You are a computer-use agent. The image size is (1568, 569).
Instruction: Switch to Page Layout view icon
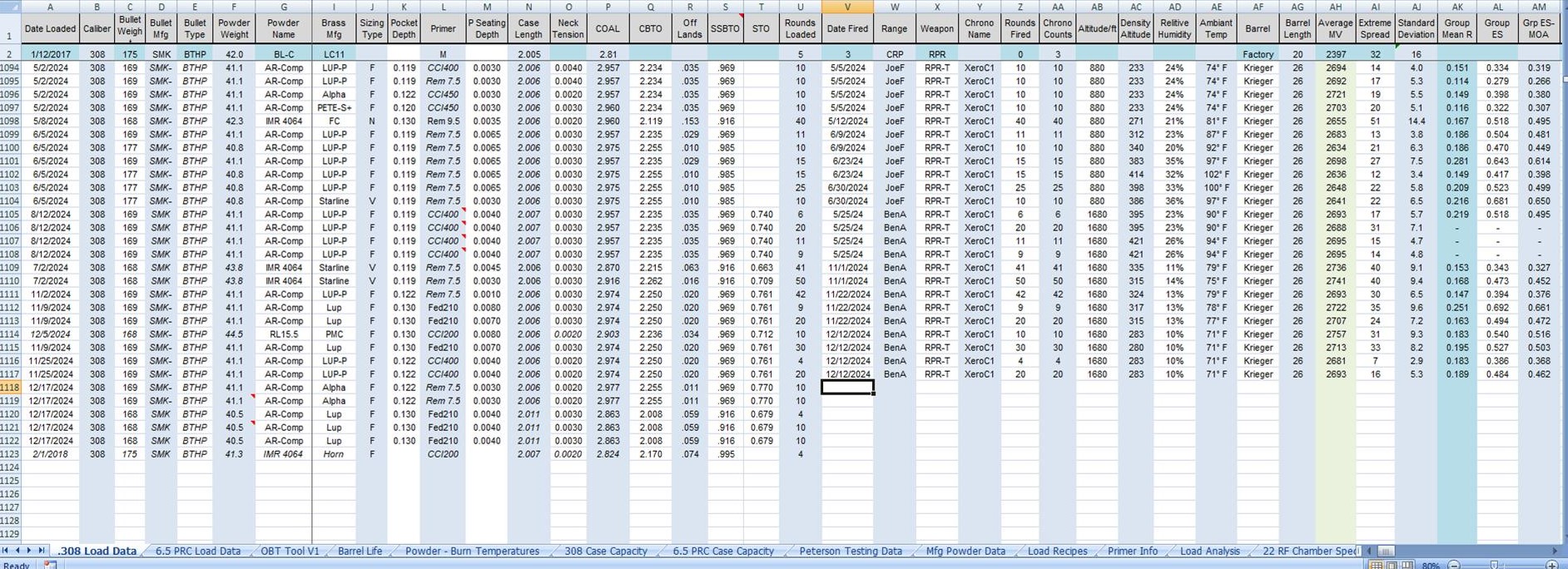coord(1392,565)
